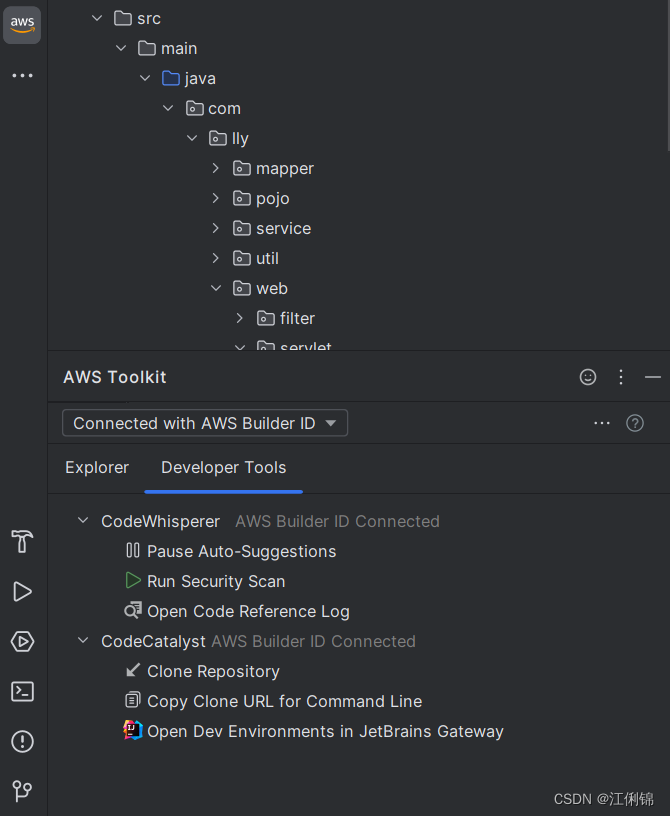Open the Build hammer tool window
This screenshot has width=670, height=816.
click(22, 541)
